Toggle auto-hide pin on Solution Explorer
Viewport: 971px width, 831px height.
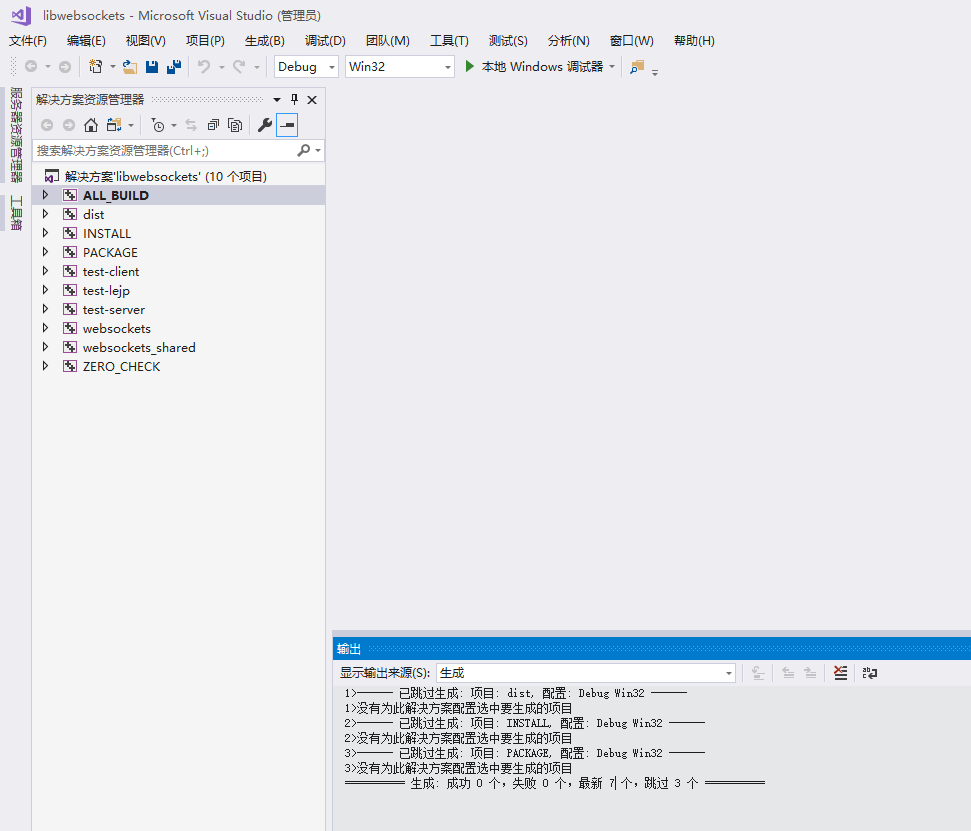pyautogui.click(x=294, y=99)
